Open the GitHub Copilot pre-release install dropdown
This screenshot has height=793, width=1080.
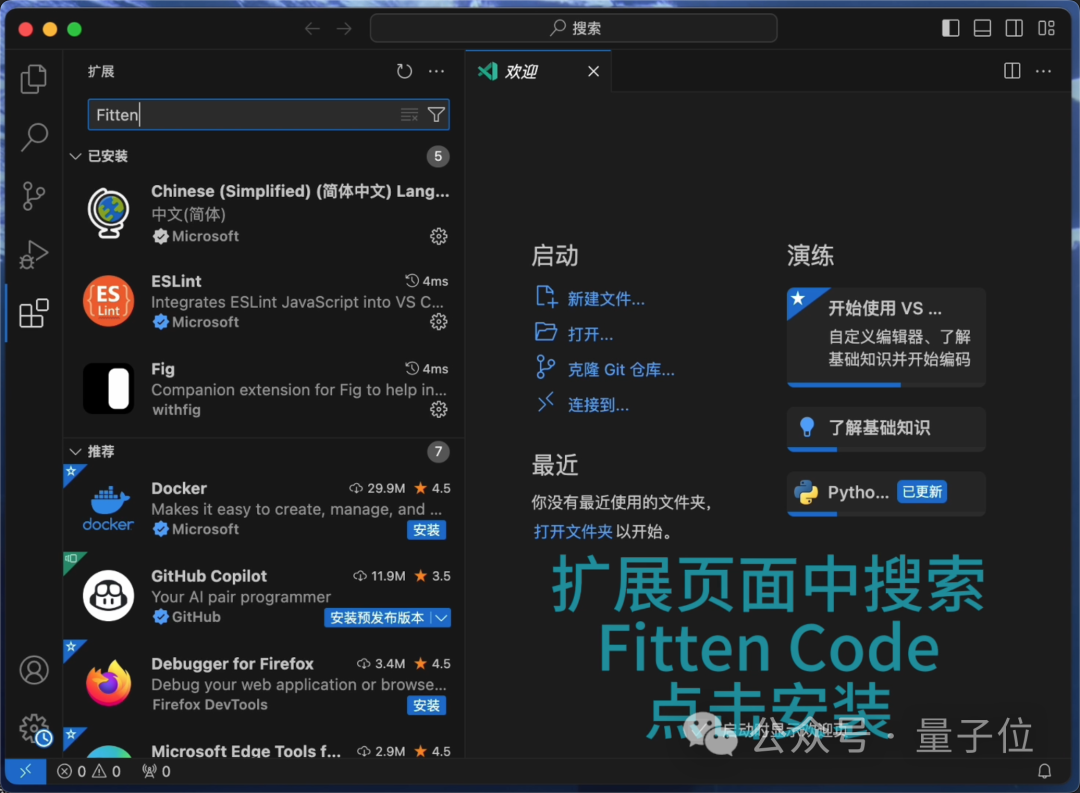pyautogui.click(x=440, y=617)
